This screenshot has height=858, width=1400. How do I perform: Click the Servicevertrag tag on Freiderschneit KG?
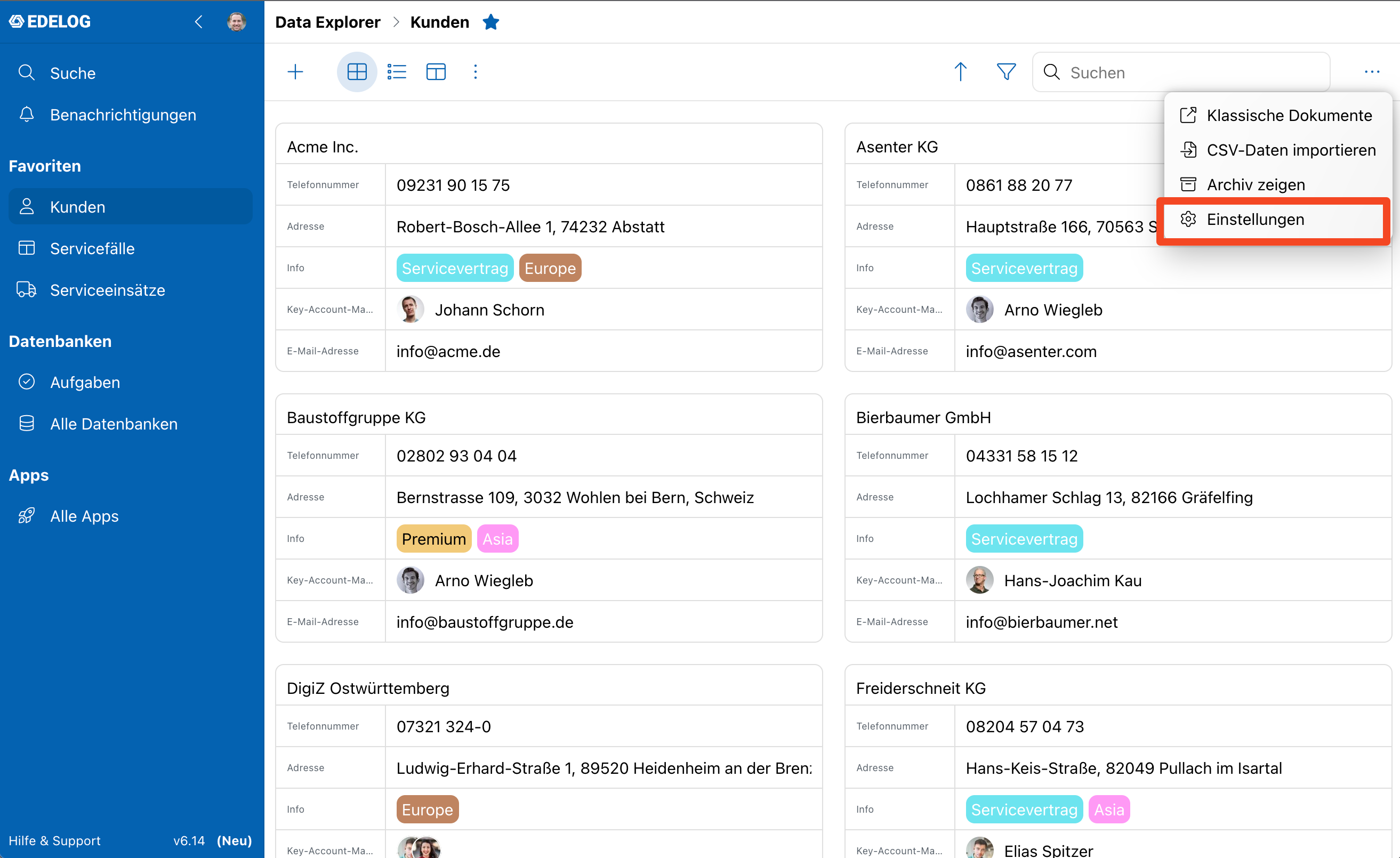click(x=1024, y=809)
